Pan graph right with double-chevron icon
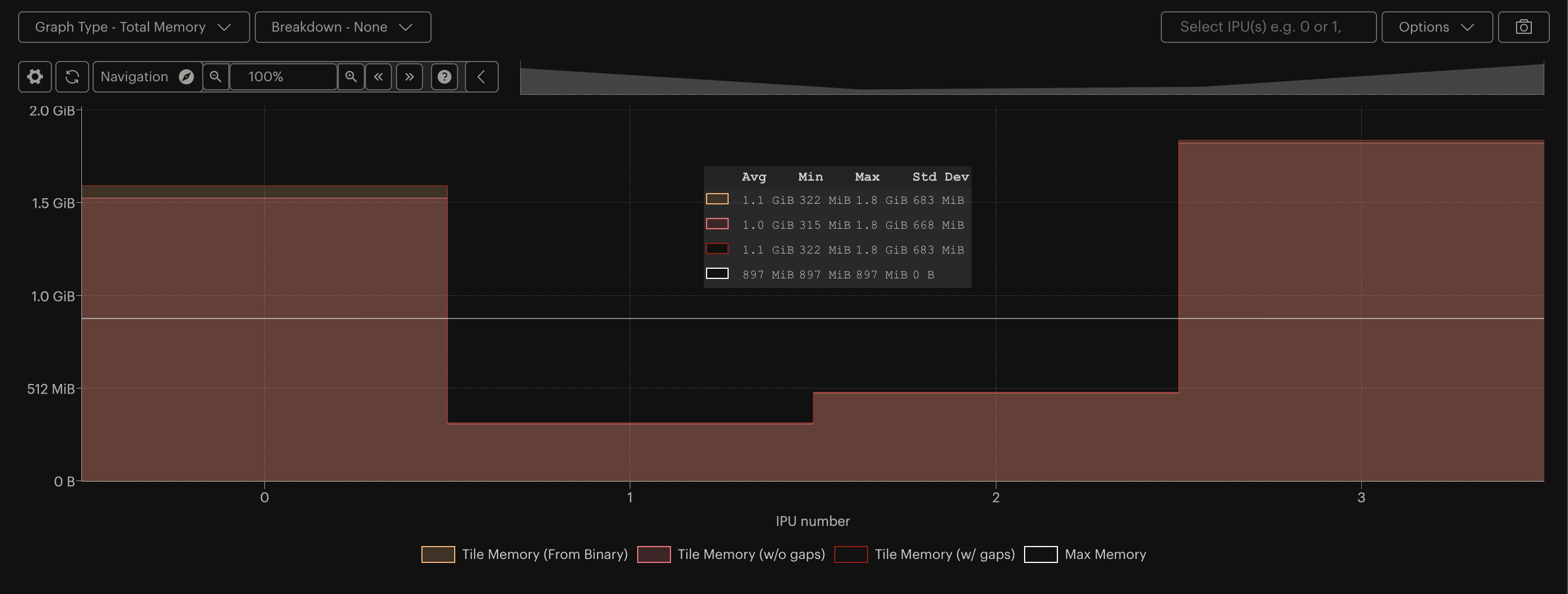 coord(410,77)
